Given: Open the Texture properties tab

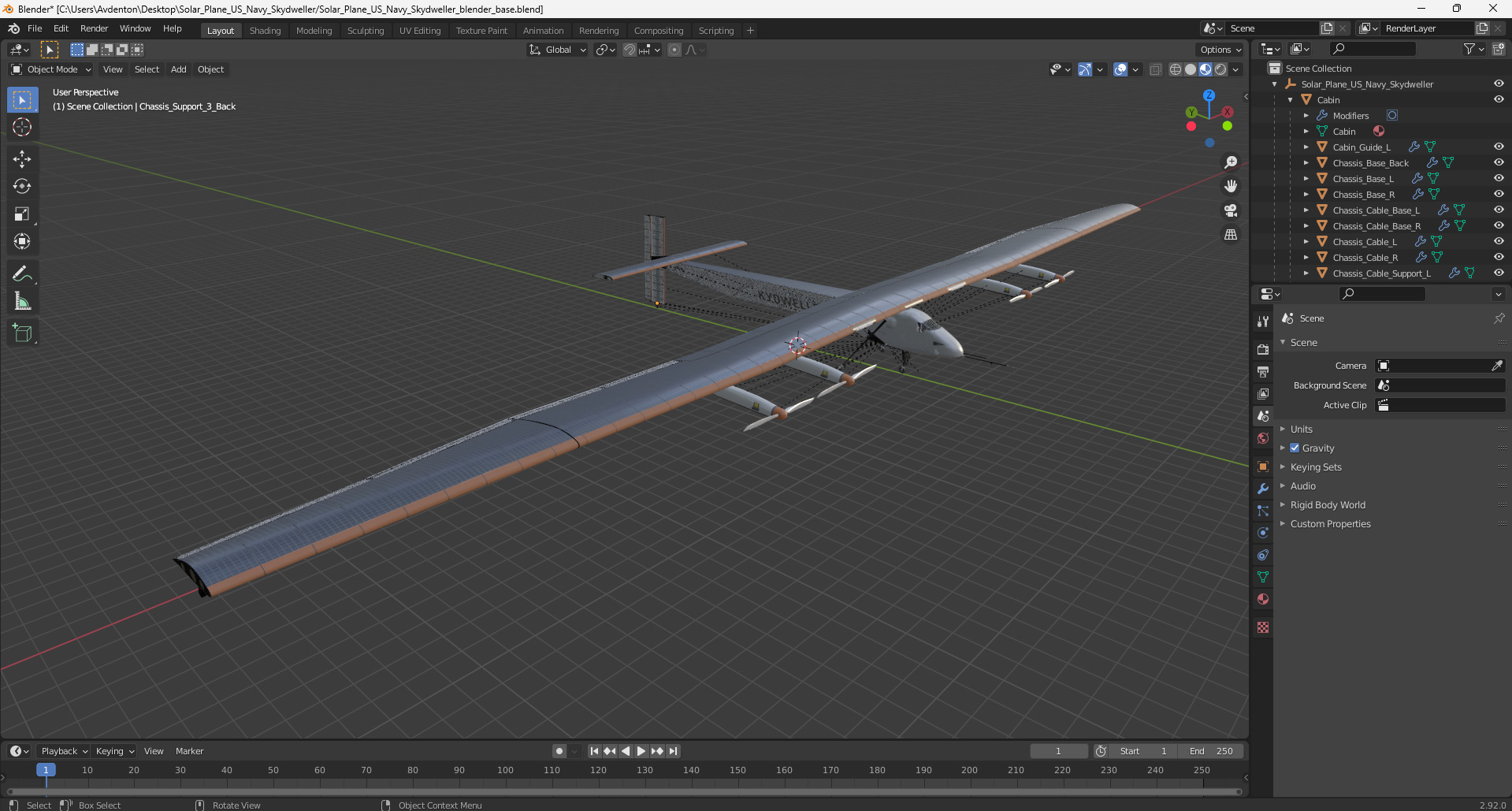Looking at the screenshot, I should tap(1263, 627).
